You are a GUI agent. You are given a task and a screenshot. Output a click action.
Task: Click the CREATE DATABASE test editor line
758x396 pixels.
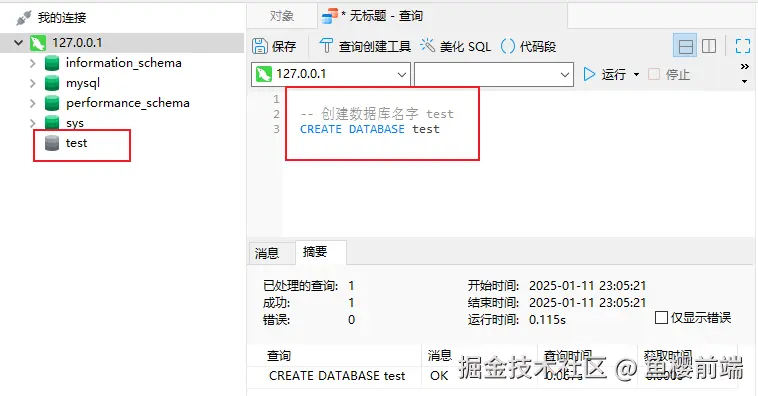click(x=370, y=129)
